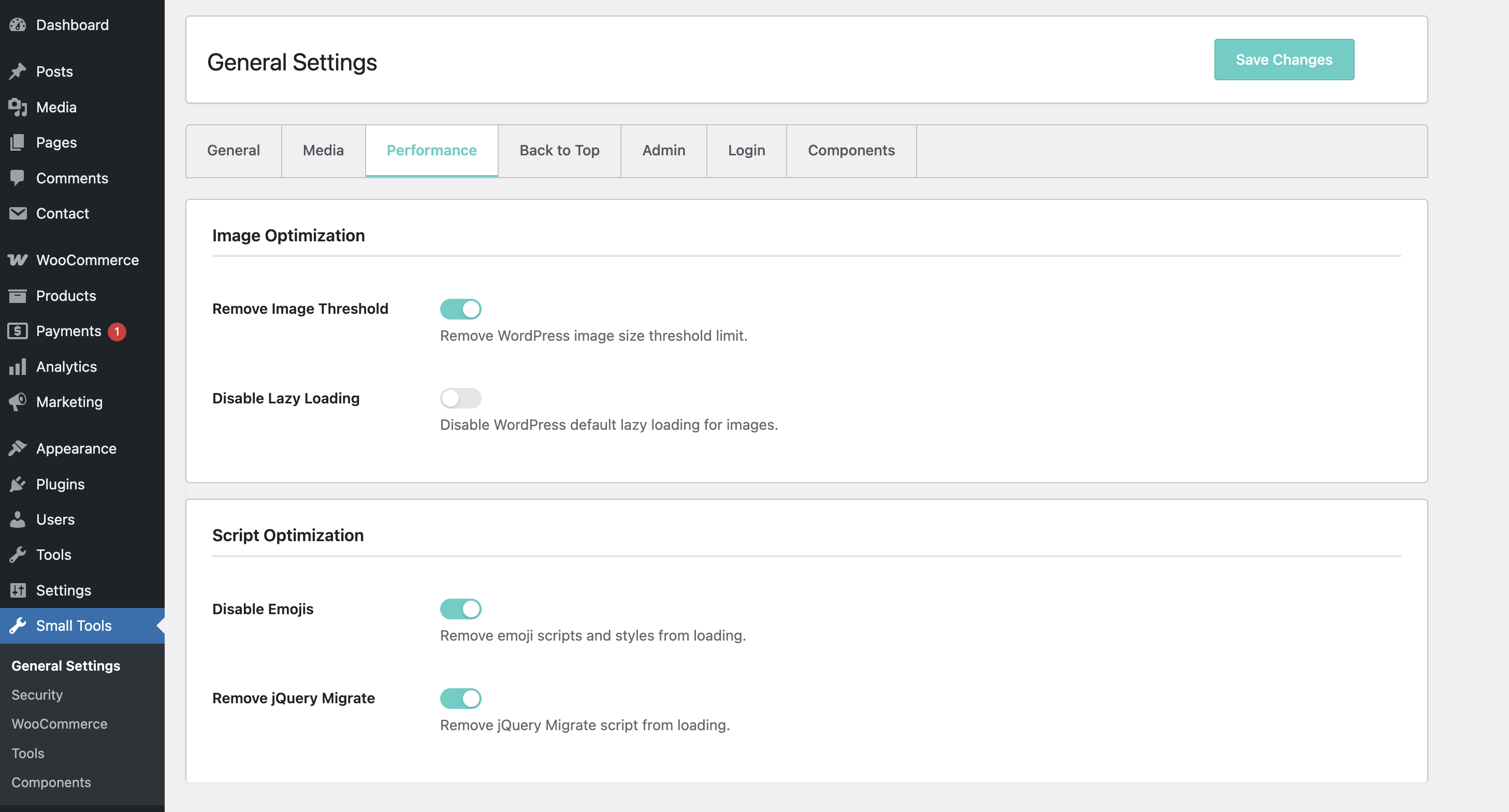The height and width of the screenshot is (812, 1509).
Task: Turn off Remove Image Threshold toggle
Action: coord(460,309)
